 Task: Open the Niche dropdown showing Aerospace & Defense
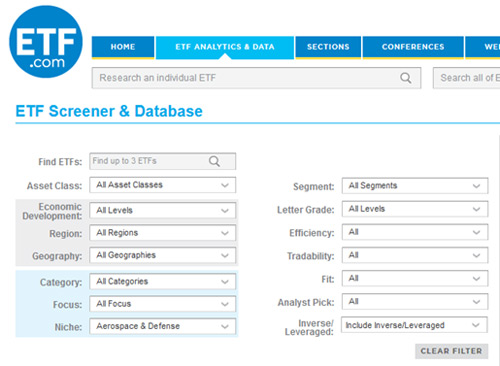click(162, 326)
